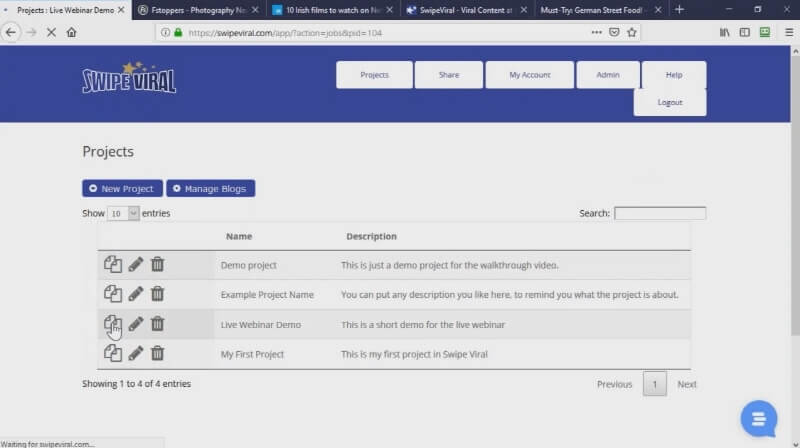Image resolution: width=800 pixels, height=448 pixels.
Task: Create a New Project
Action: tap(122, 188)
